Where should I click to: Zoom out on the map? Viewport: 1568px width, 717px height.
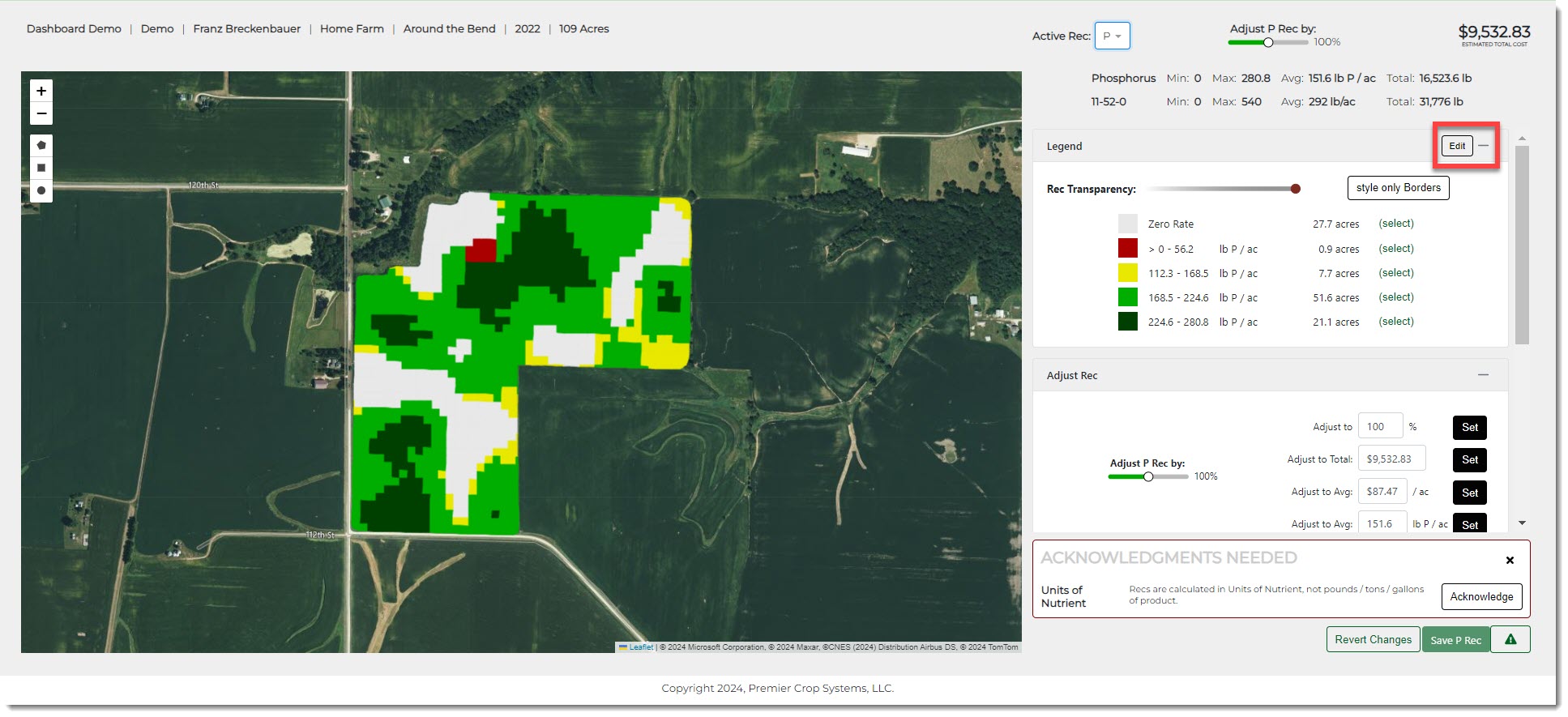[41, 113]
